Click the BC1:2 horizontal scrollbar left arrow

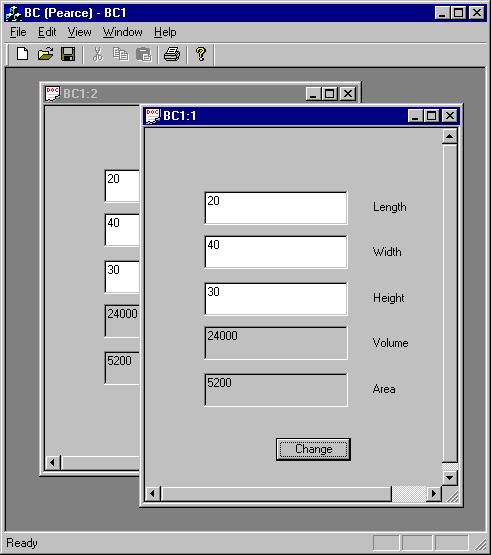pyautogui.click(x=53, y=462)
